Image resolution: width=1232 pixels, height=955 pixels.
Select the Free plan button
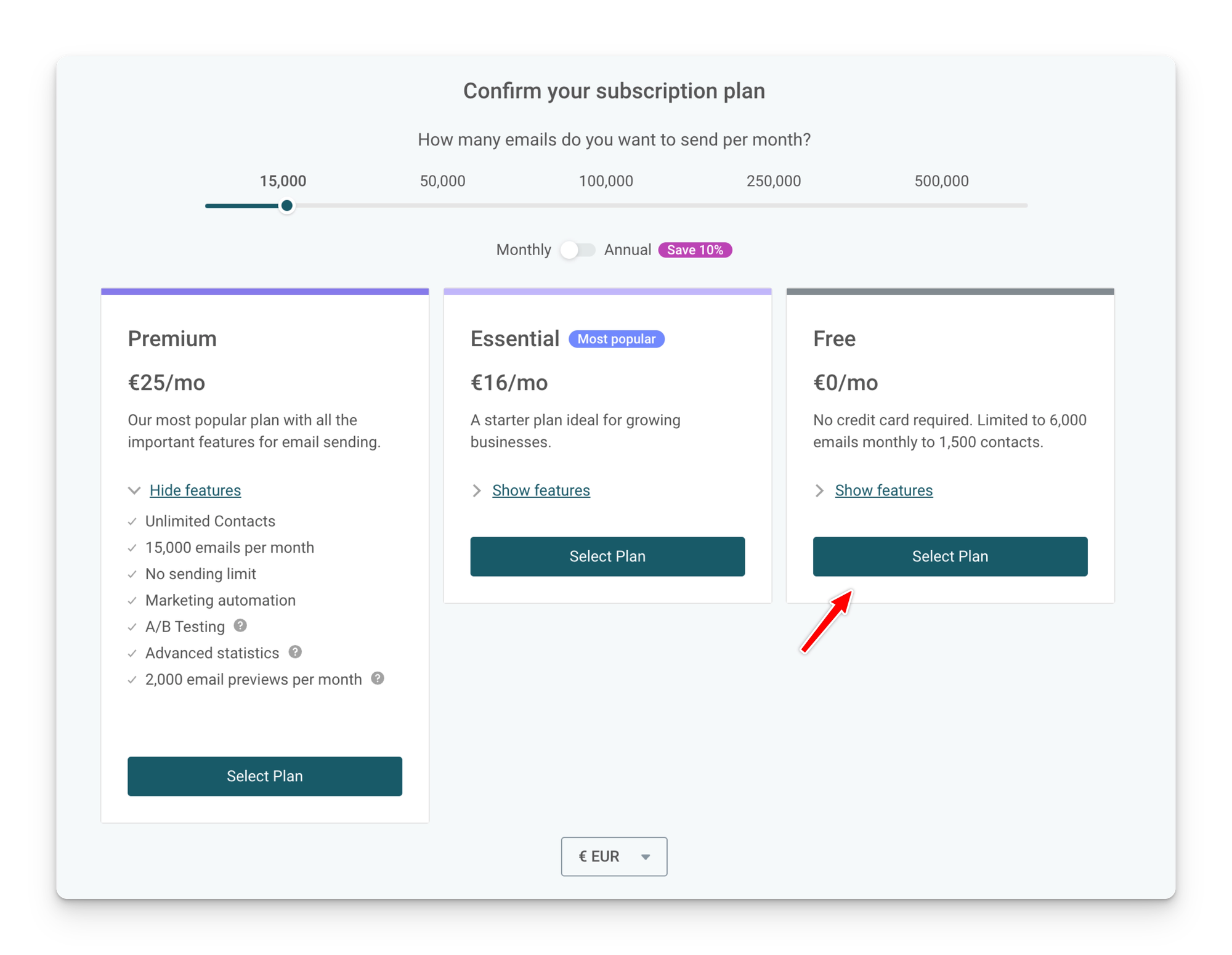coord(950,556)
